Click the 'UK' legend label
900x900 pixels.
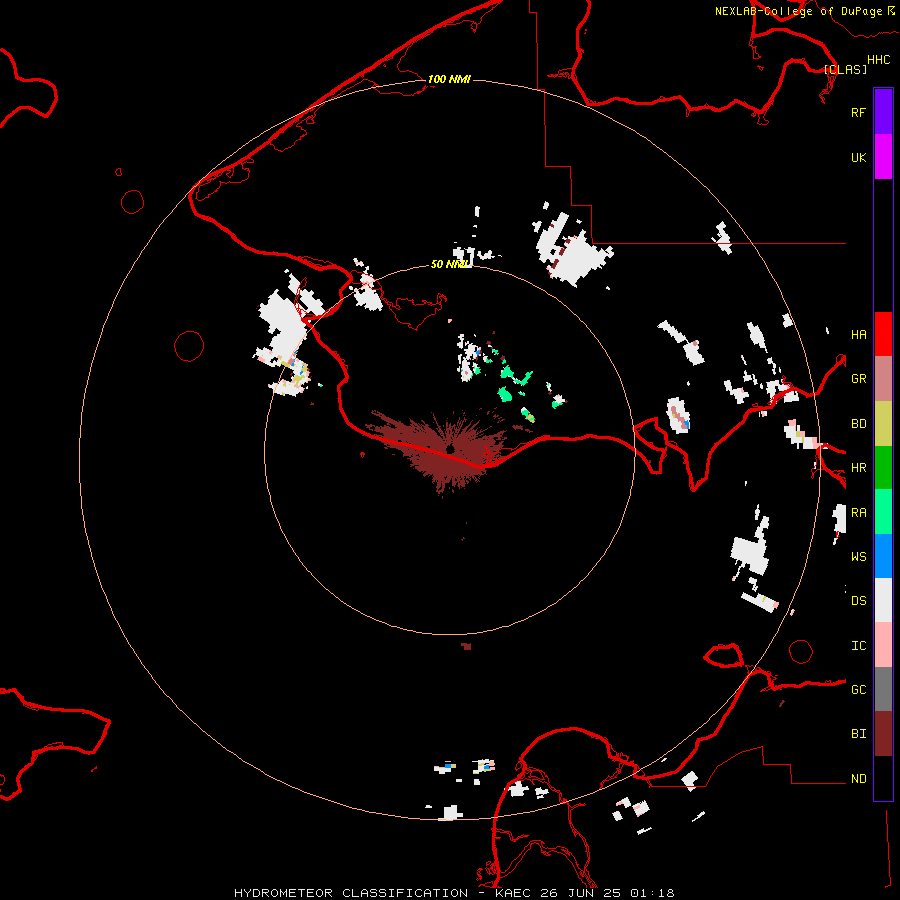tap(858, 157)
